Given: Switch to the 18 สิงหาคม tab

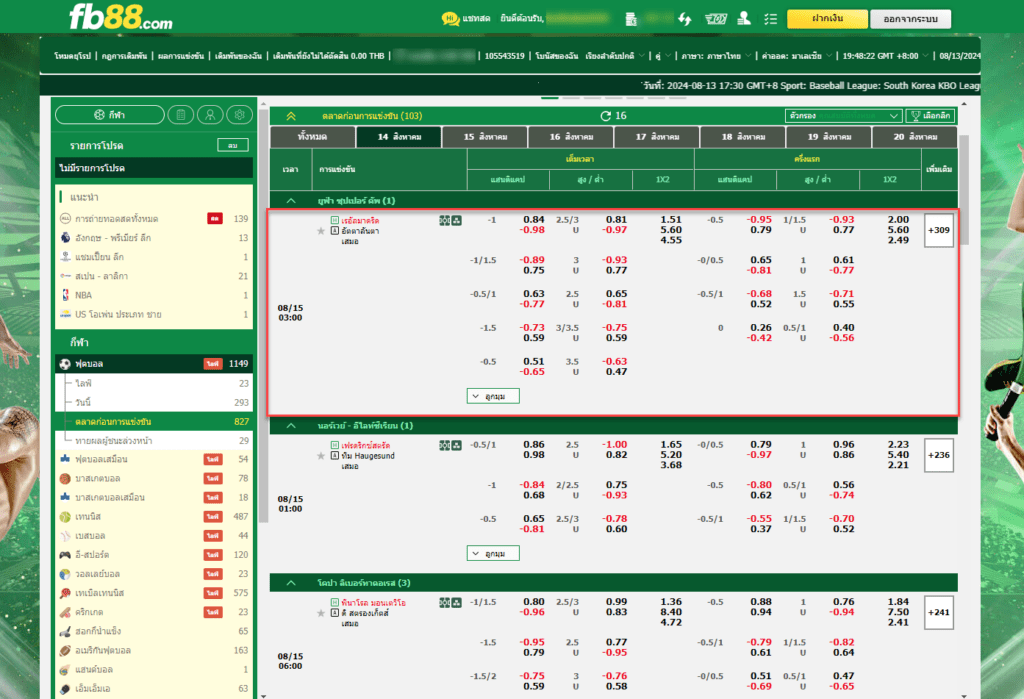Looking at the screenshot, I should click(743, 137).
